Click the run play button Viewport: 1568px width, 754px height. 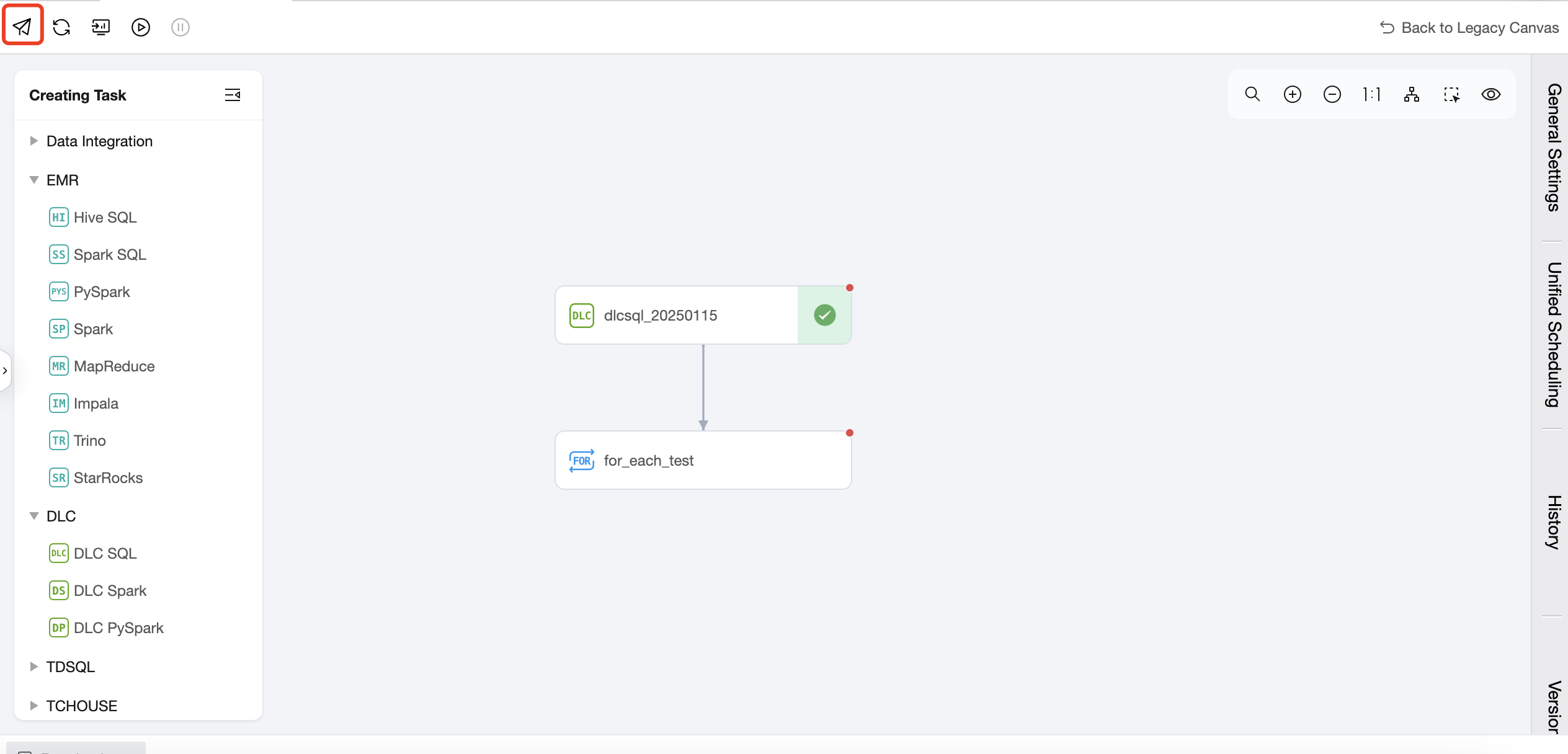141,27
